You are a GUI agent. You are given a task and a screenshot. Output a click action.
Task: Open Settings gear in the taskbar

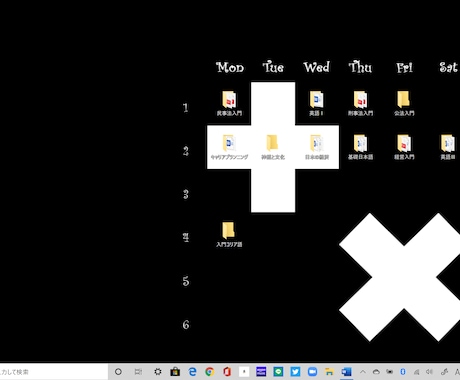coord(158,372)
